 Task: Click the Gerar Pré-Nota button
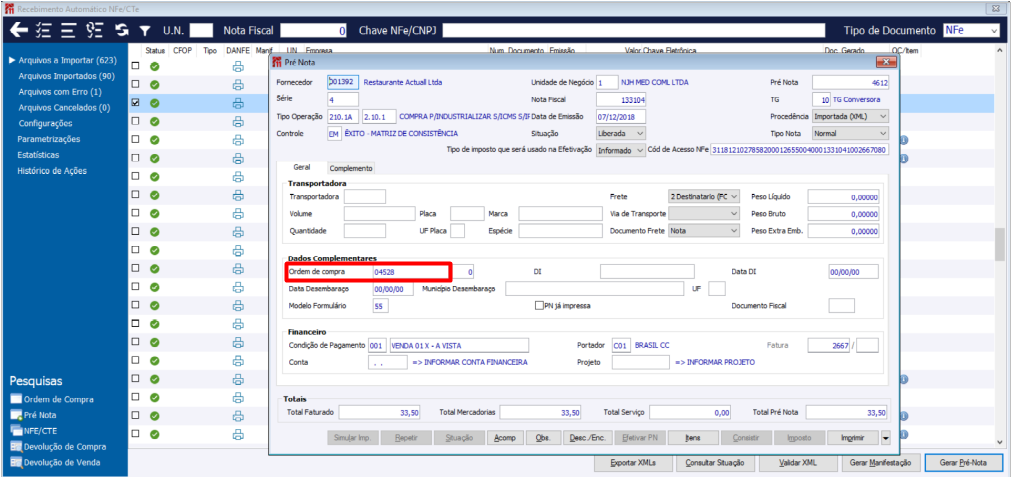coord(964,462)
